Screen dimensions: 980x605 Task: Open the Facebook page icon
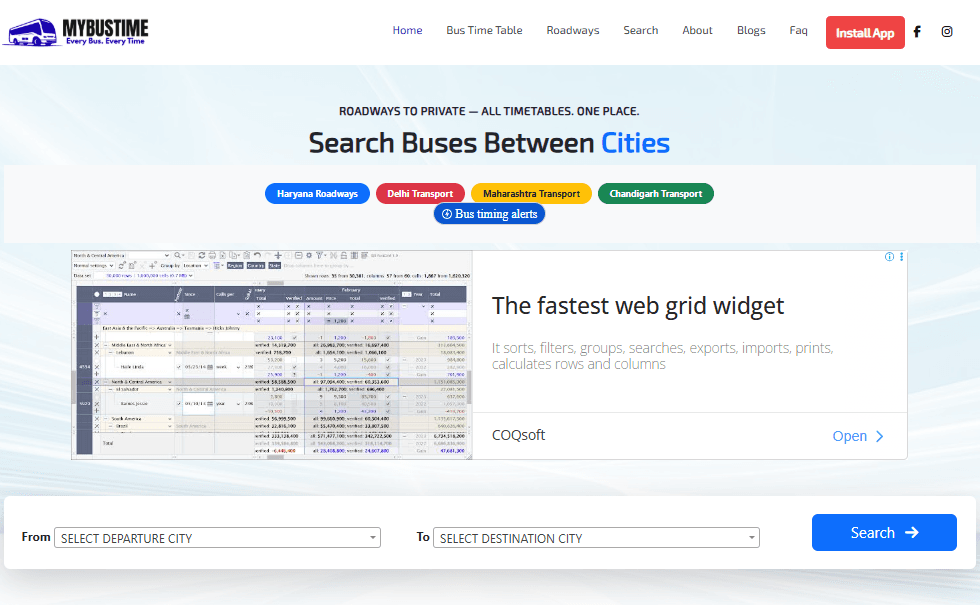(x=916, y=31)
